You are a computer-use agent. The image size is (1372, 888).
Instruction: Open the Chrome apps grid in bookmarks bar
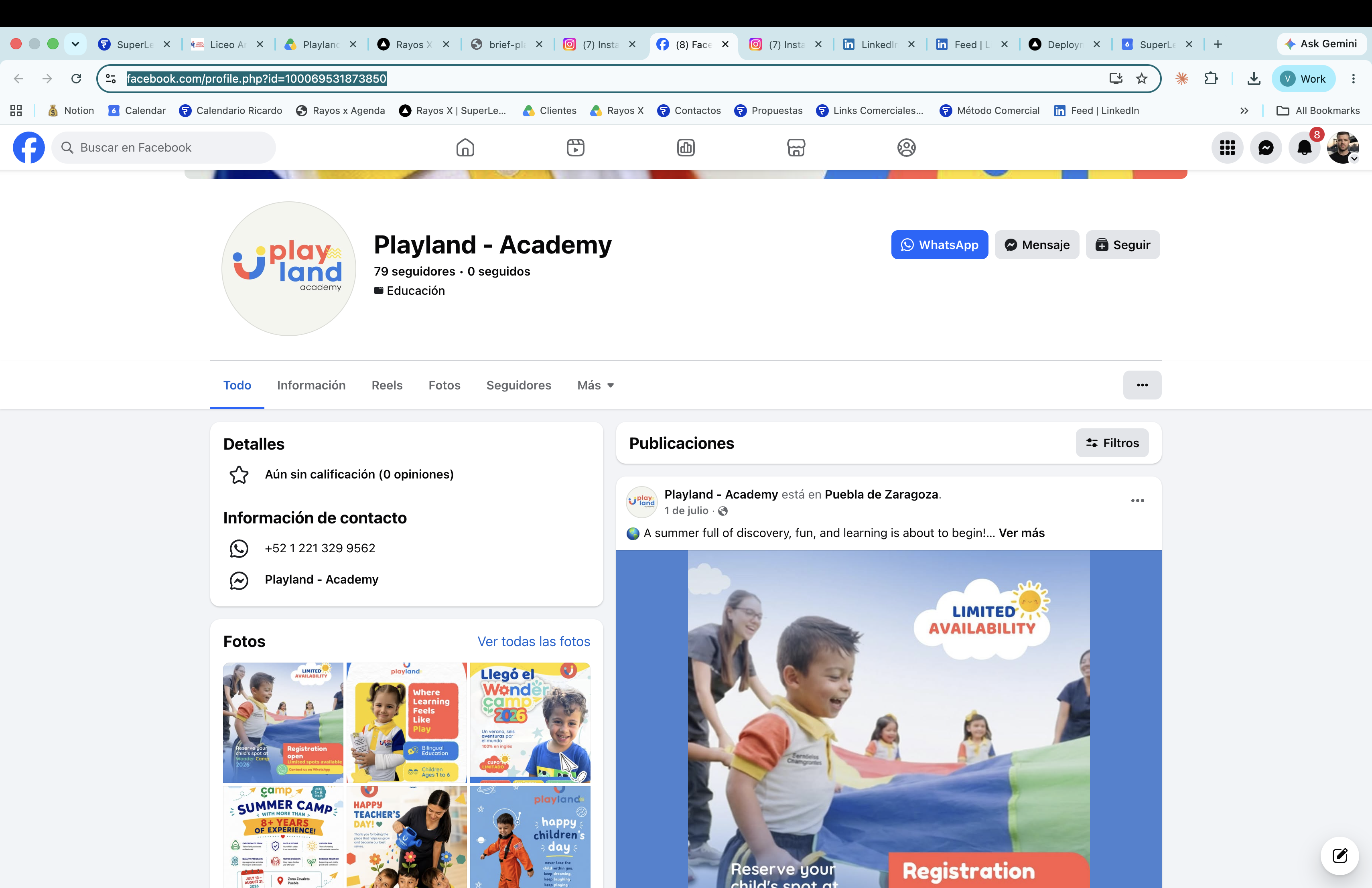16,111
